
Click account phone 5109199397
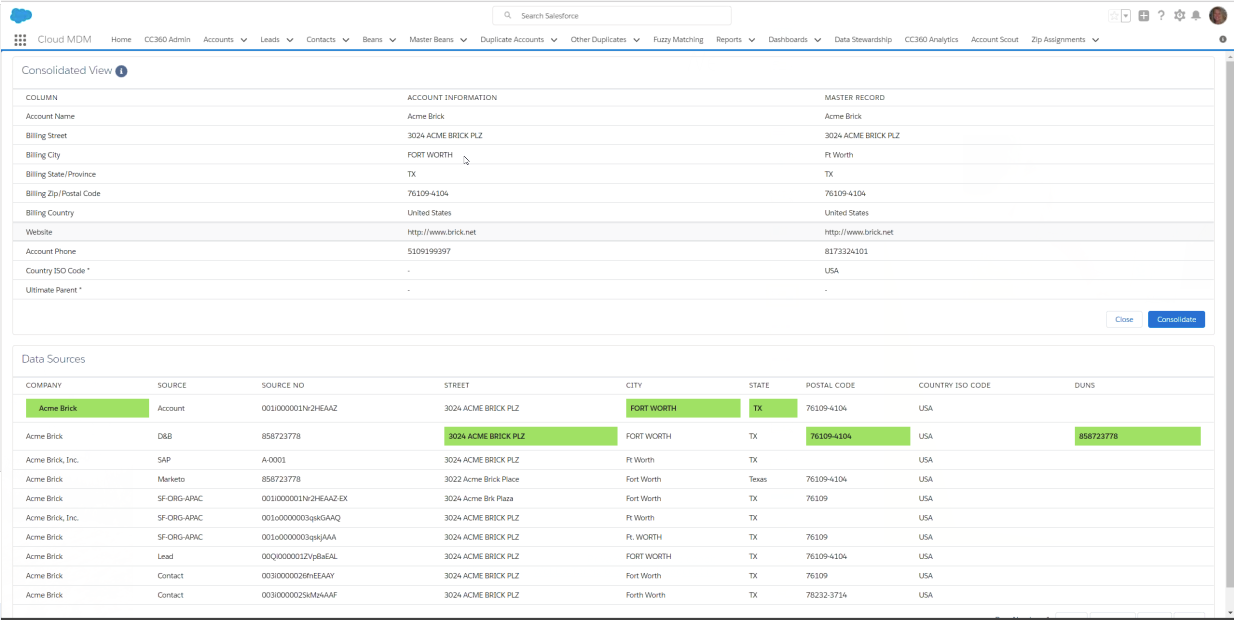tap(429, 251)
